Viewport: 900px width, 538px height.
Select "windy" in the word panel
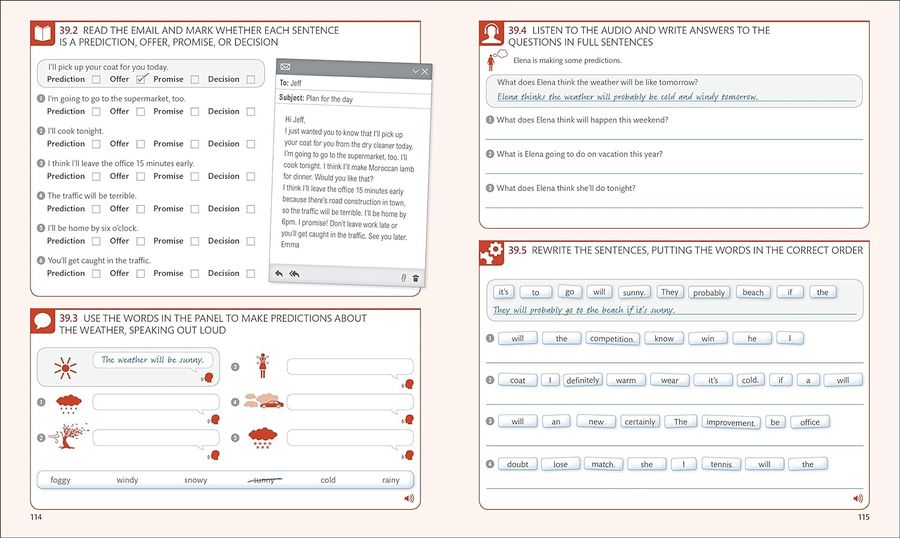[127, 479]
